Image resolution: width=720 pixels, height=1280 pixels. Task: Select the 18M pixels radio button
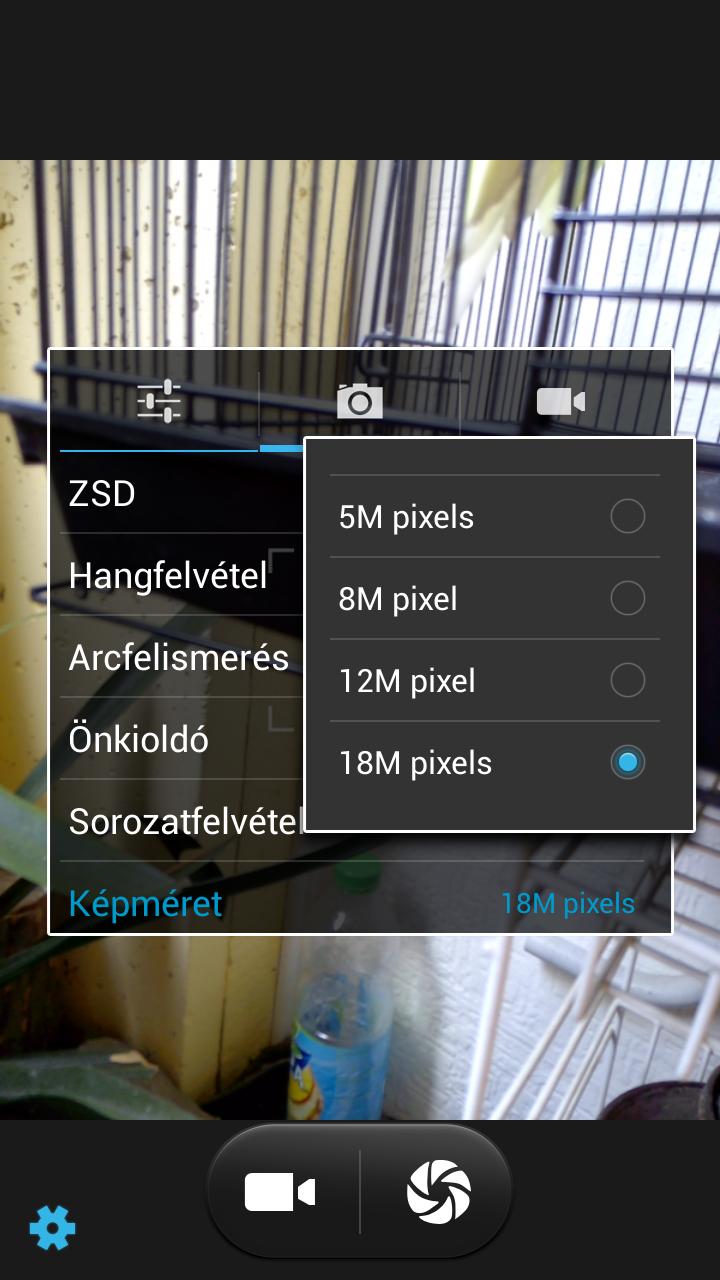(628, 763)
